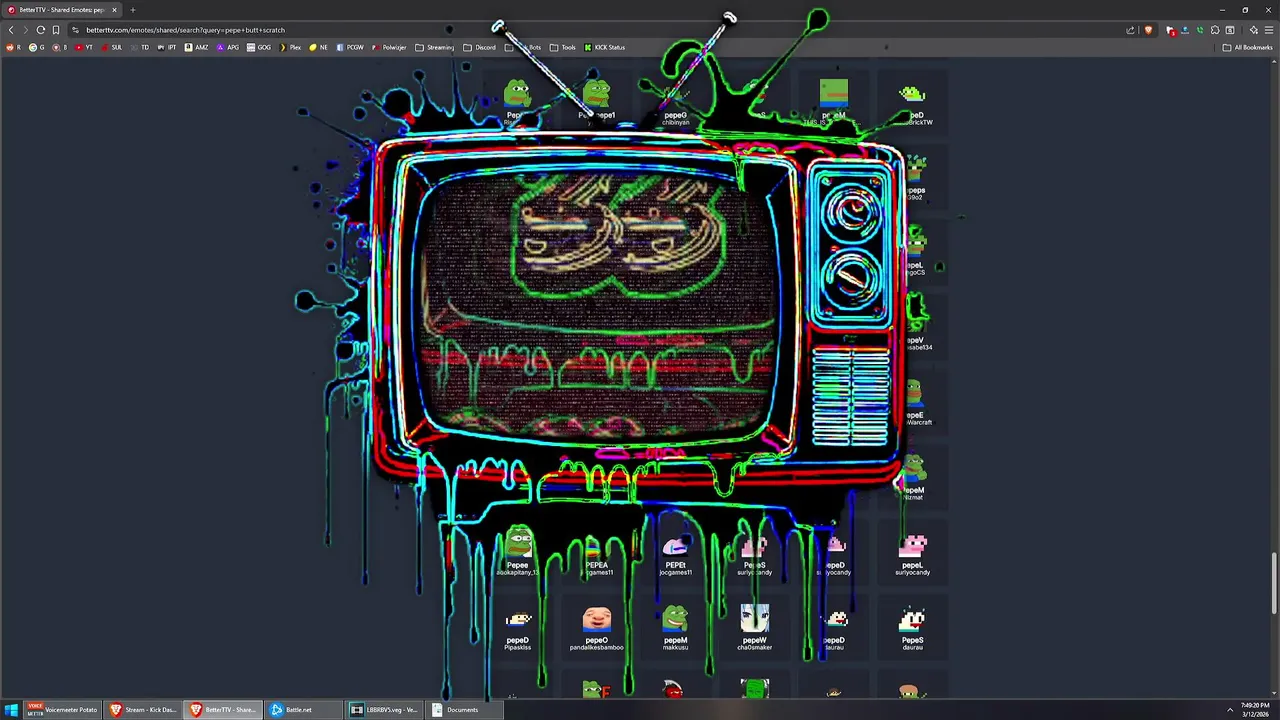This screenshot has width=1280, height=720.
Task: Open the Plex bookmark
Action: click(x=290, y=47)
